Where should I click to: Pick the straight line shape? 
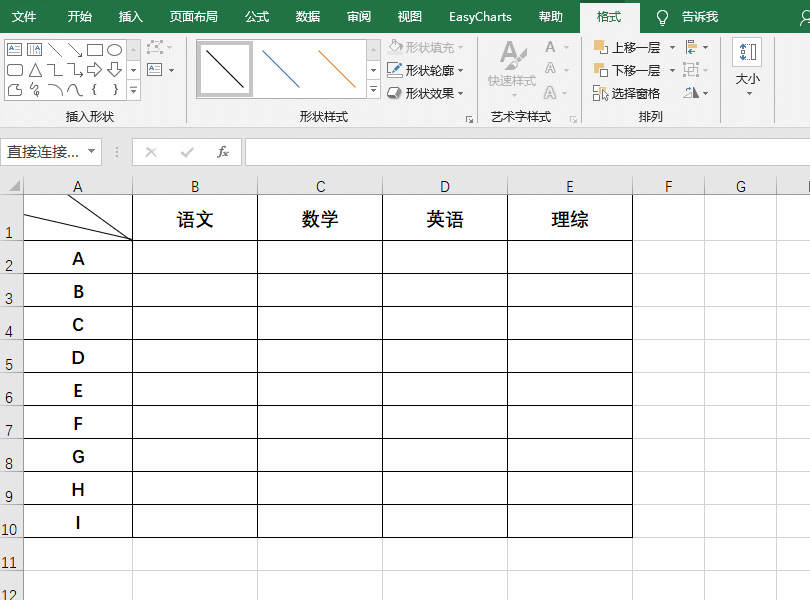55,50
